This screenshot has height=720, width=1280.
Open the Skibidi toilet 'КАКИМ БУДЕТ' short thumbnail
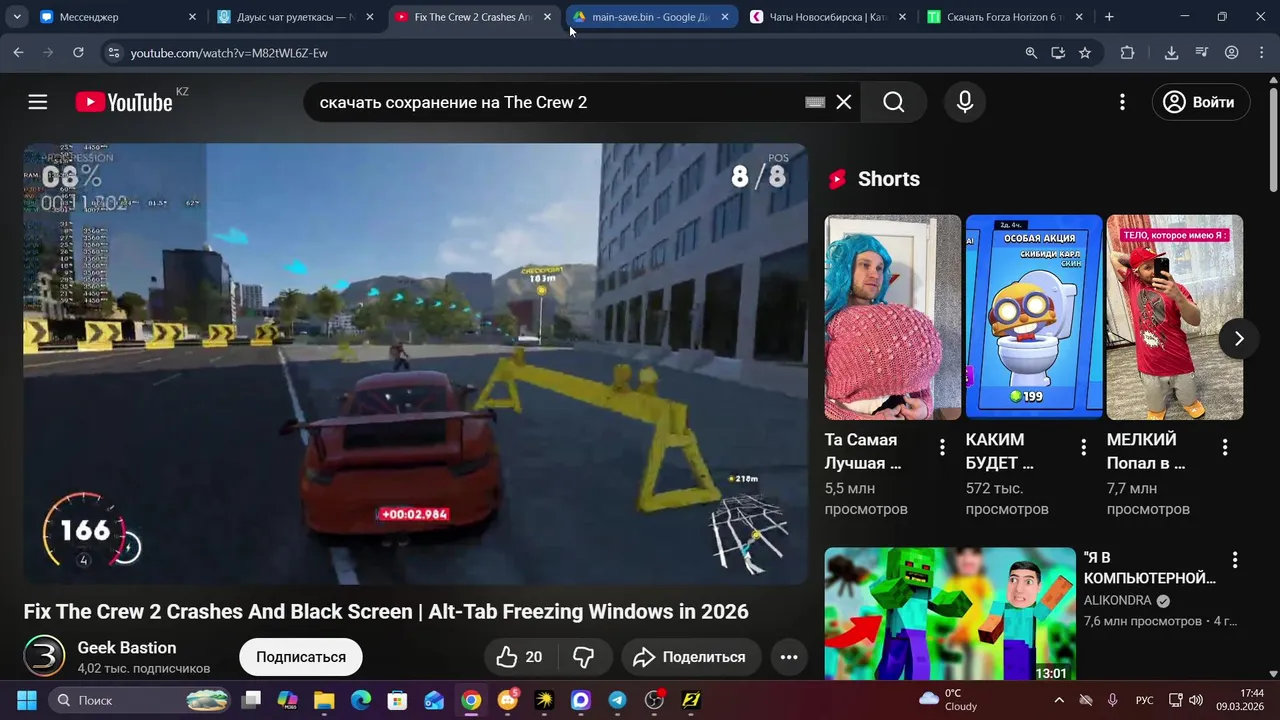(x=1034, y=317)
